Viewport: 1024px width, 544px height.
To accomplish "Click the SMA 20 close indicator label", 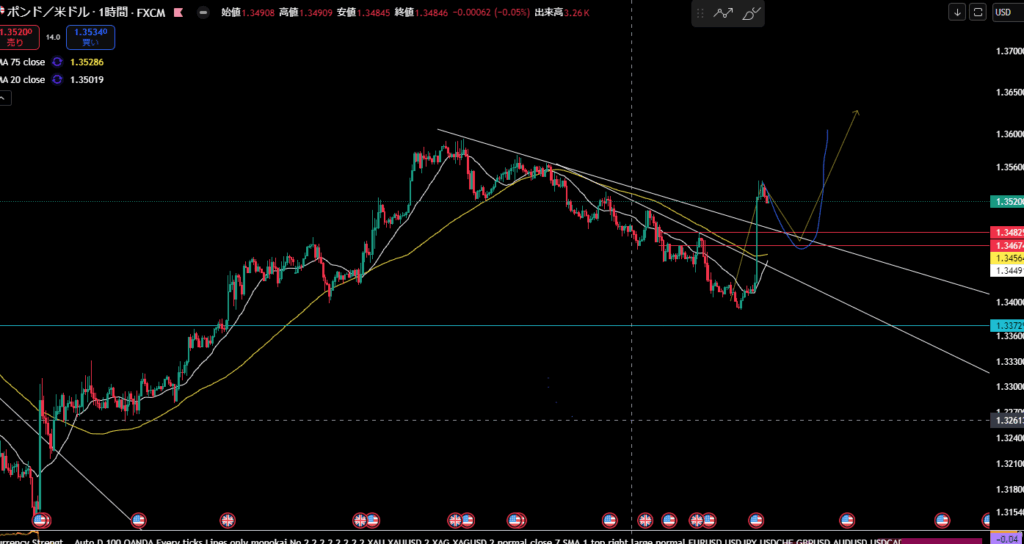I will pos(22,80).
